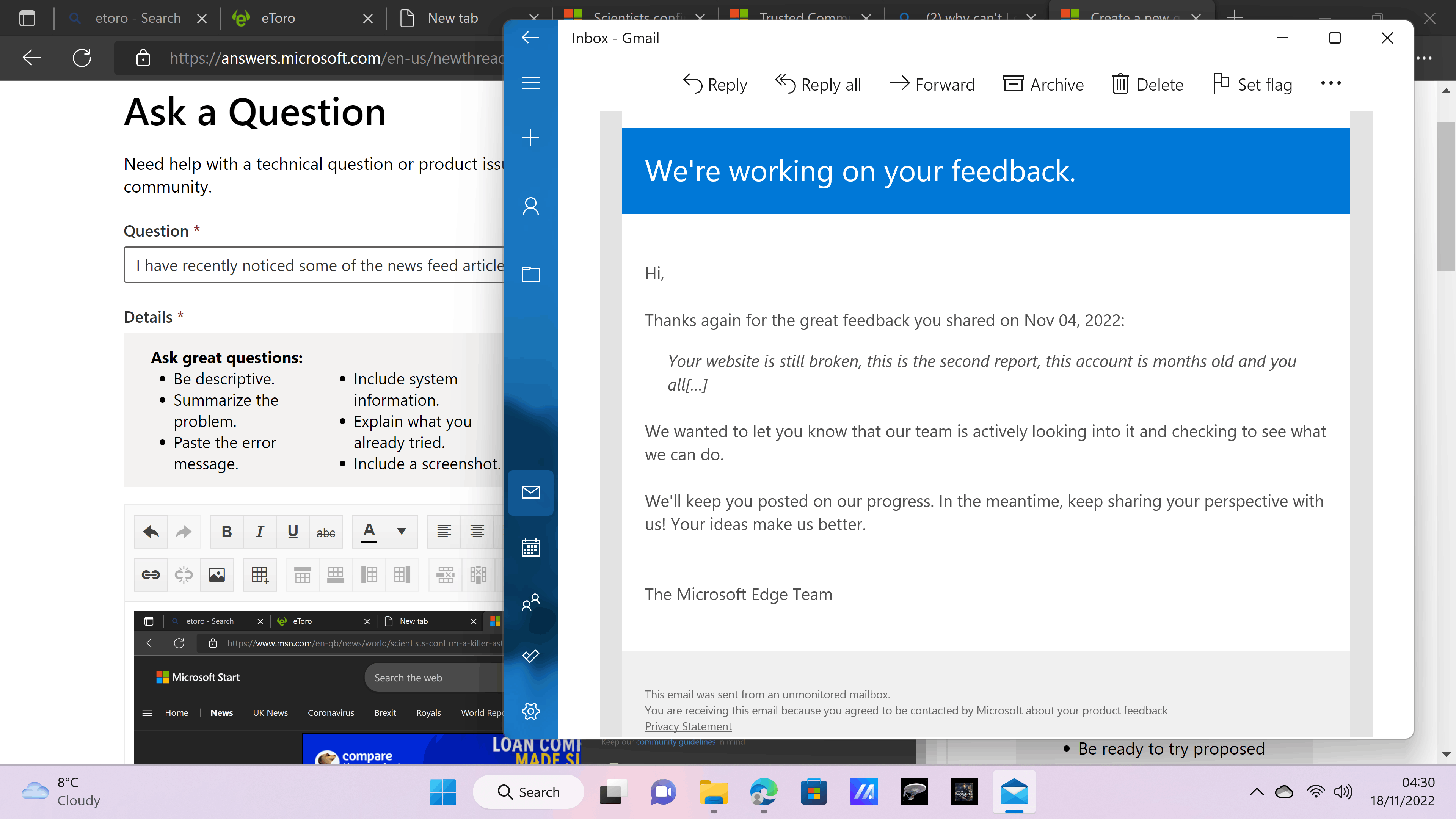Screen dimensions: 1456x819
Task: Forward the feedback email
Action: click(932, 84)
